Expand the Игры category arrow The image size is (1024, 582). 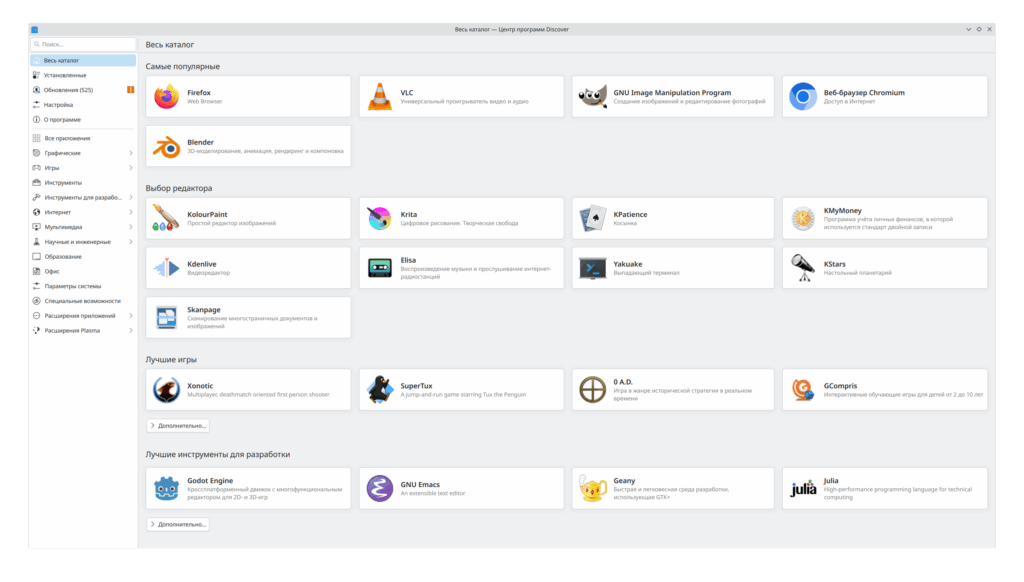coord(131,168)
